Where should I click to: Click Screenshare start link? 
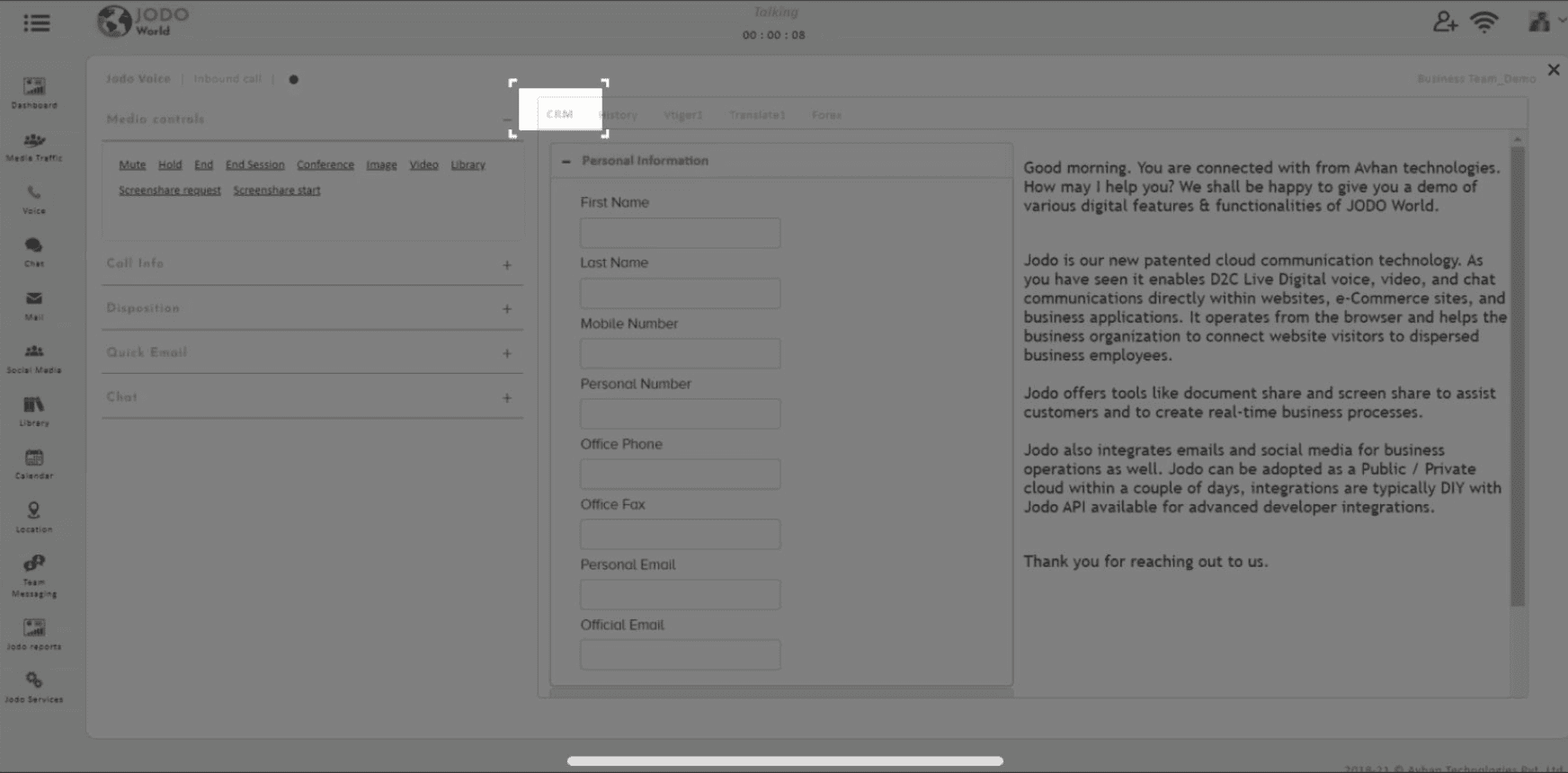[277, 191]
